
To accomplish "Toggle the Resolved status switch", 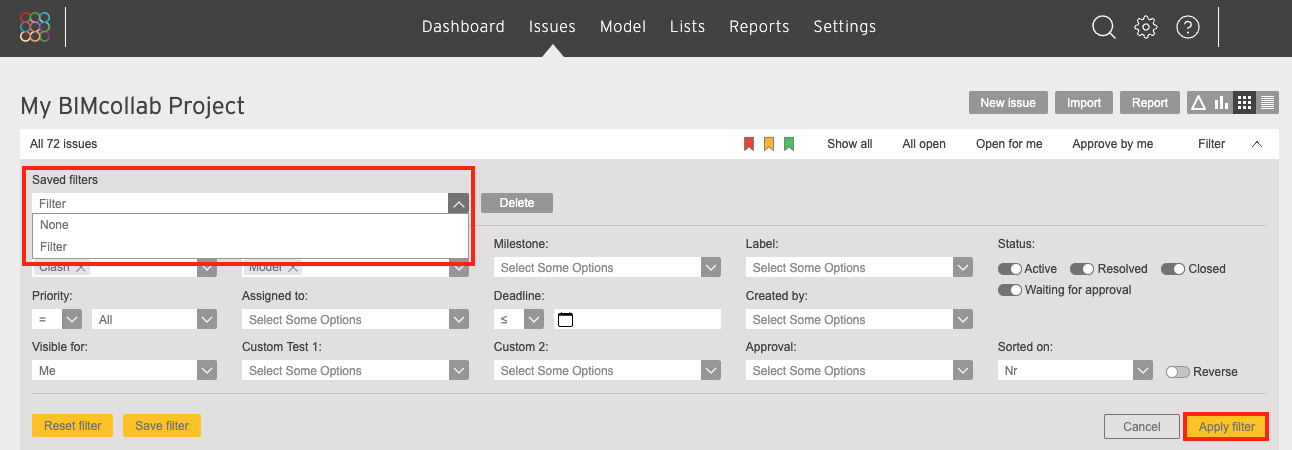I will (x=1082, y=269).
